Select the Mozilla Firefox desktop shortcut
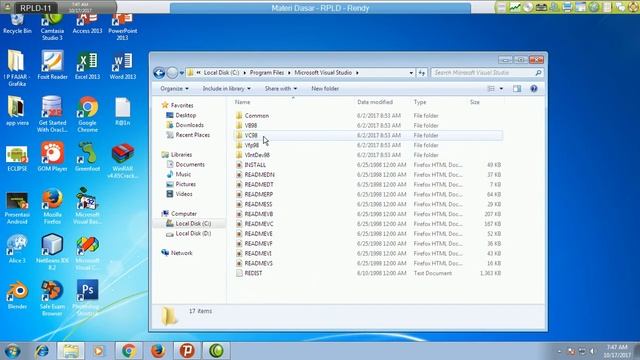This screenshot has width=640, height=360. tap(52, 207)
